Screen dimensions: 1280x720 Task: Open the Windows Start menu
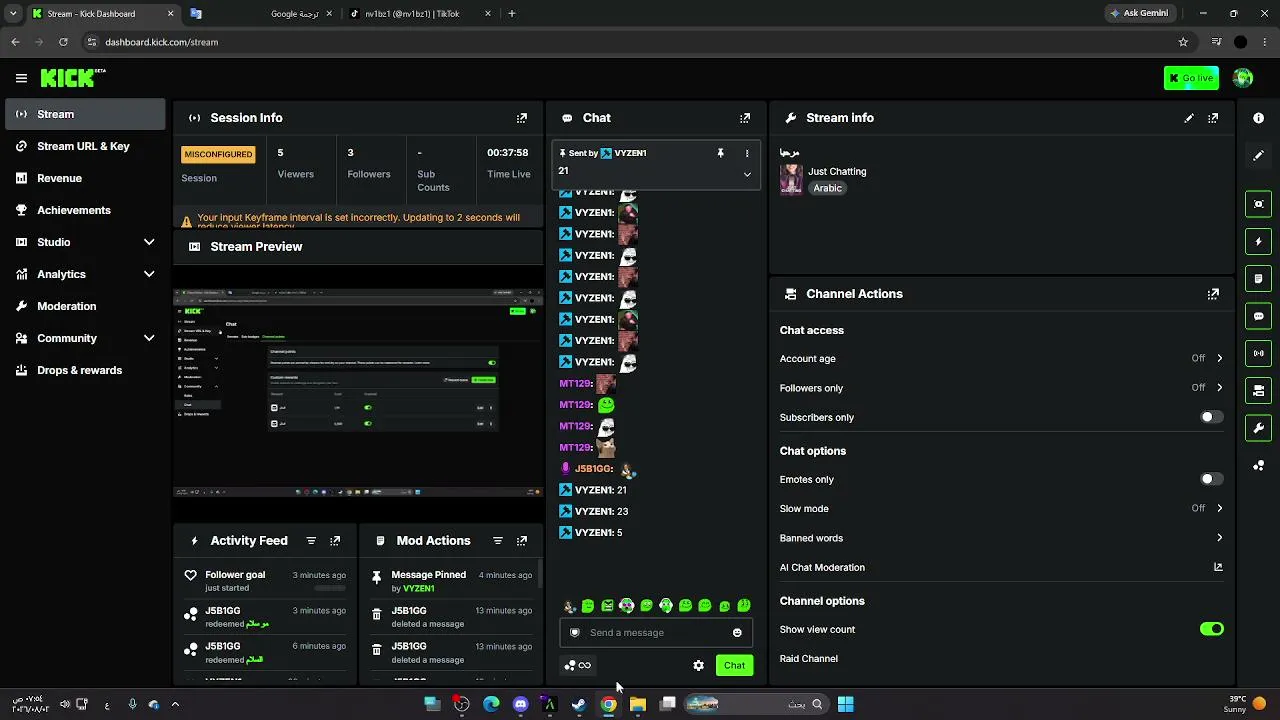coord(846,704)
